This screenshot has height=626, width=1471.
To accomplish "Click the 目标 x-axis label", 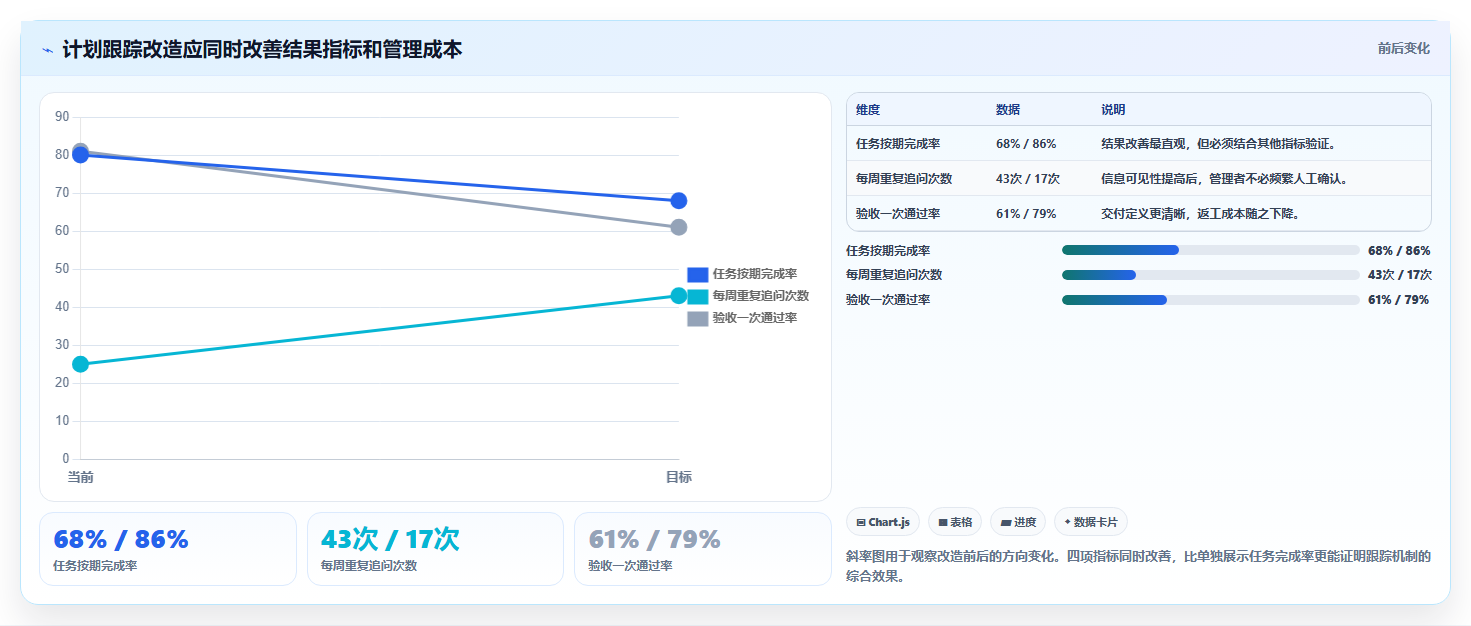I will click(x=678, y=477).
